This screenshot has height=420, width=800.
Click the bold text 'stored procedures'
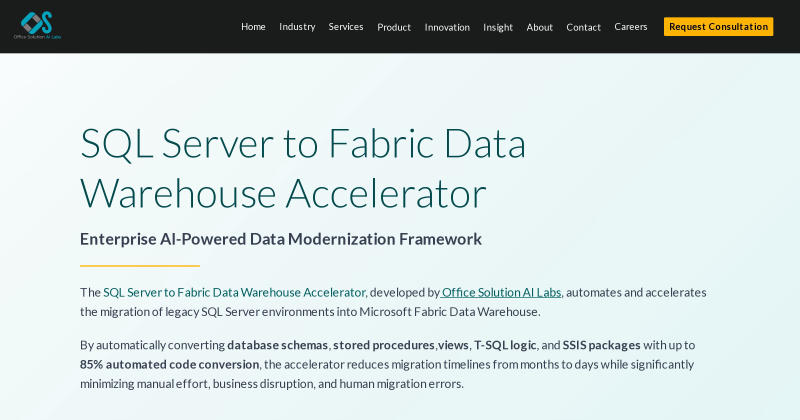pos(384,345)
